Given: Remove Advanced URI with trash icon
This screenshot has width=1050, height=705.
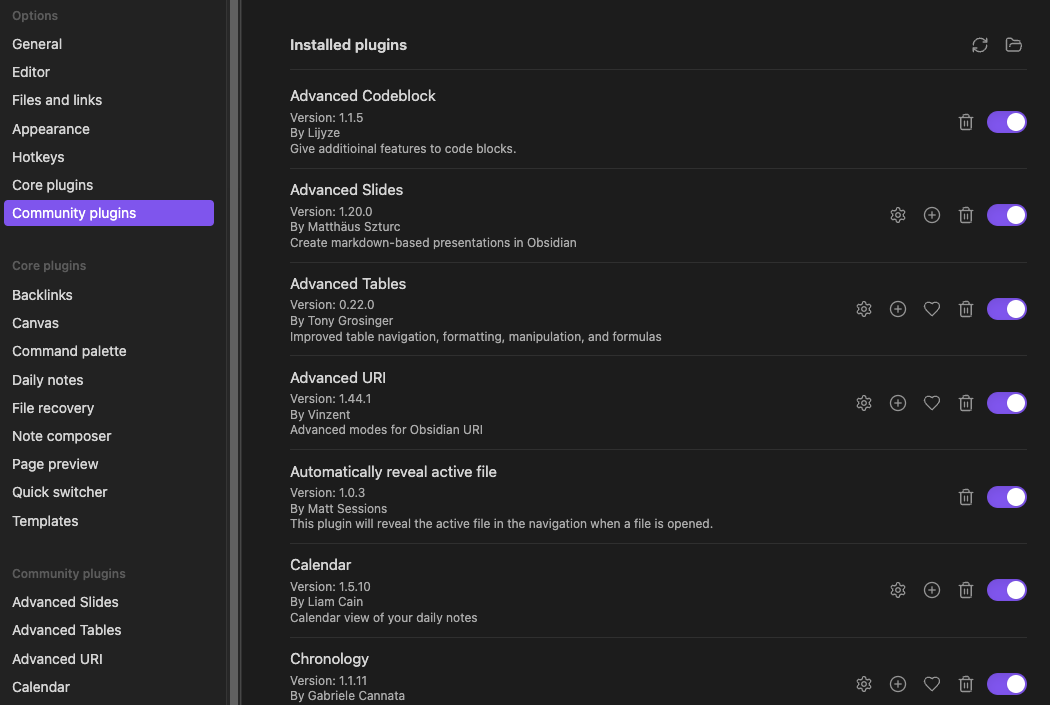Looking at the screenshot, I should [x=966, y=403].
